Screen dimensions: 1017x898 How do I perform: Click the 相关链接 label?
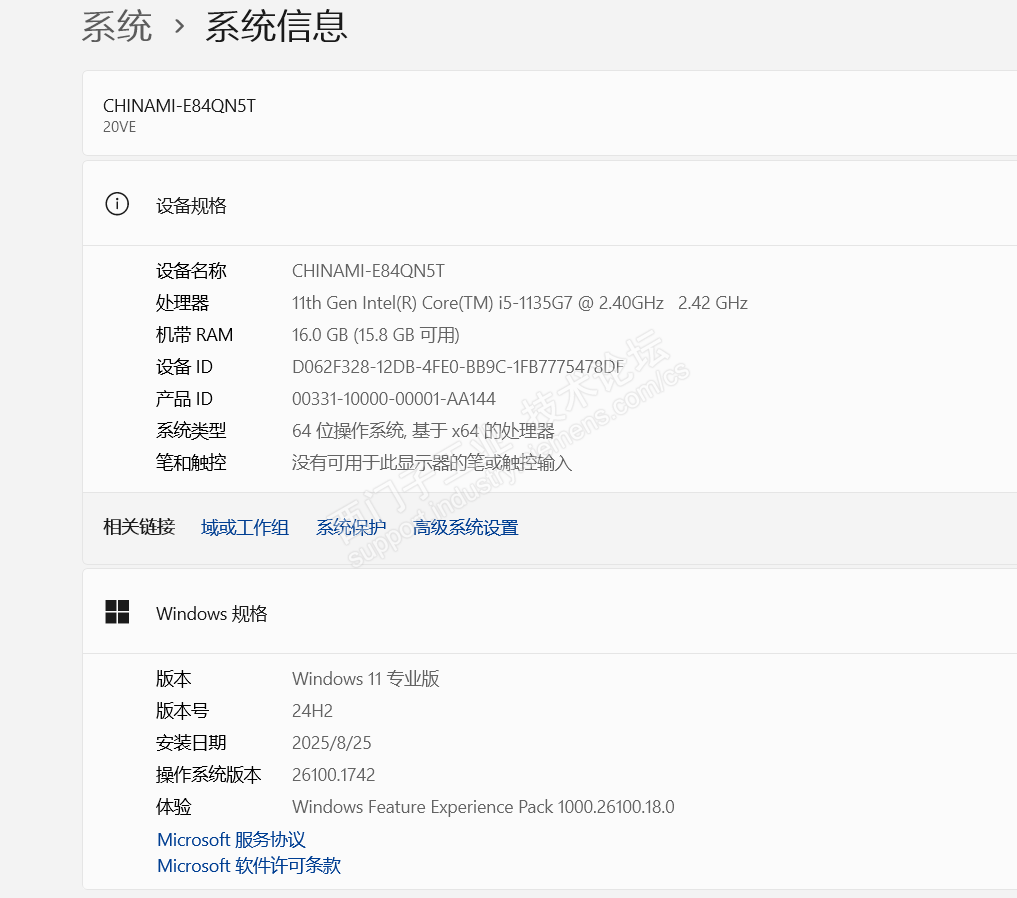[x=139, y=526]
